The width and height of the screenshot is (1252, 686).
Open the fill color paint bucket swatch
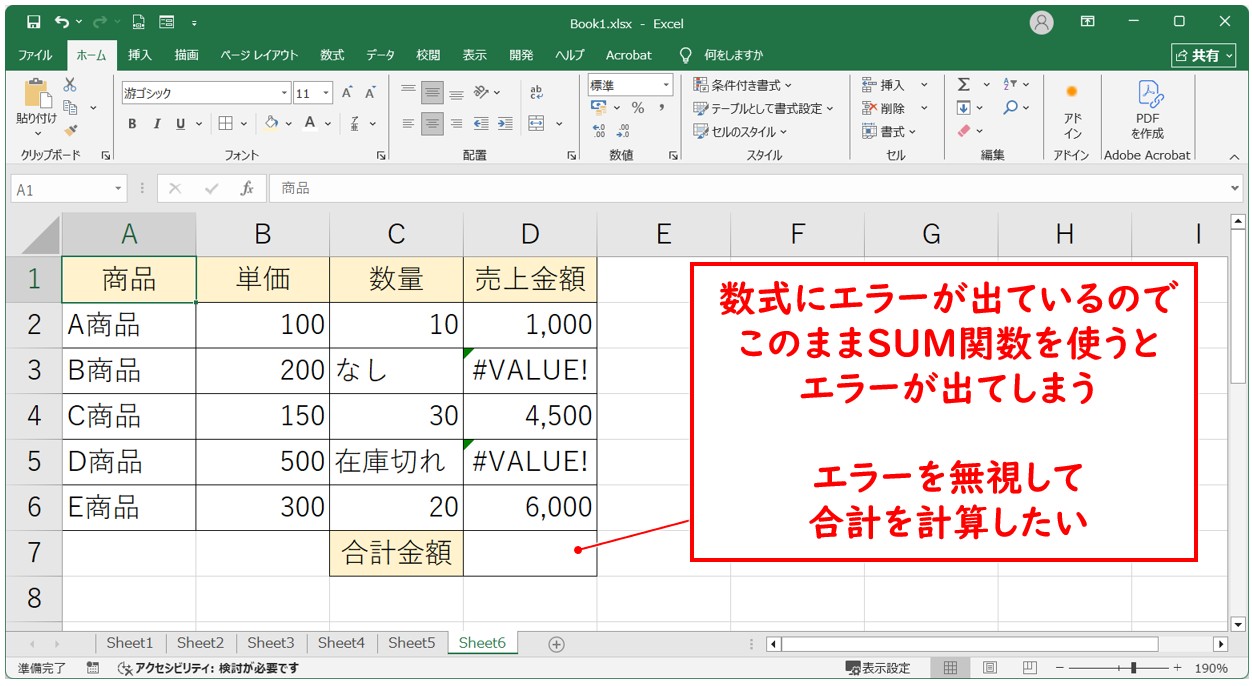[x=271, y=124]
